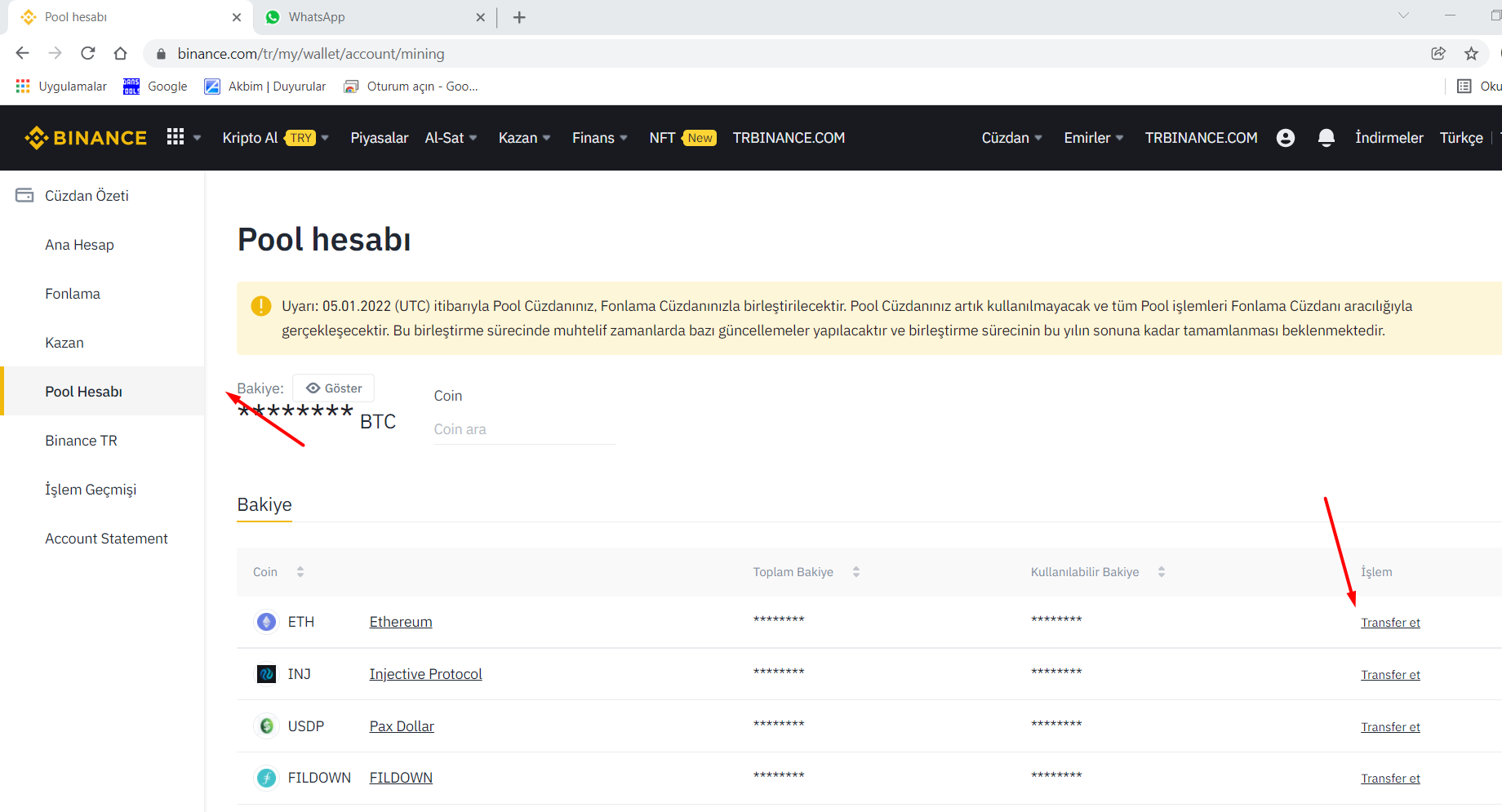
Task: Open the apps grid menu icon
Action: (x=176, y=137)
